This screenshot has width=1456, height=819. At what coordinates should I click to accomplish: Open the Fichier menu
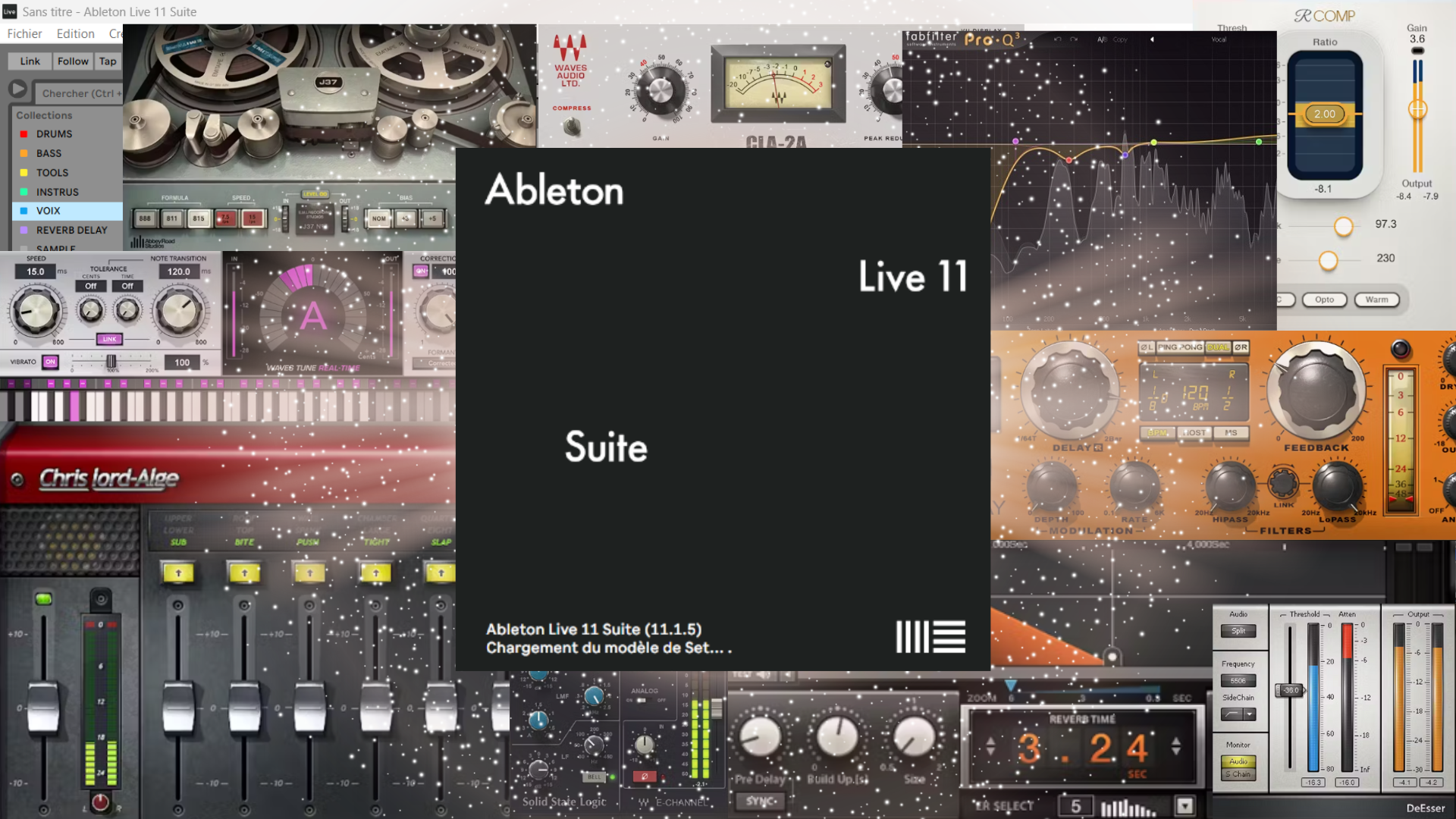point(24,33)
